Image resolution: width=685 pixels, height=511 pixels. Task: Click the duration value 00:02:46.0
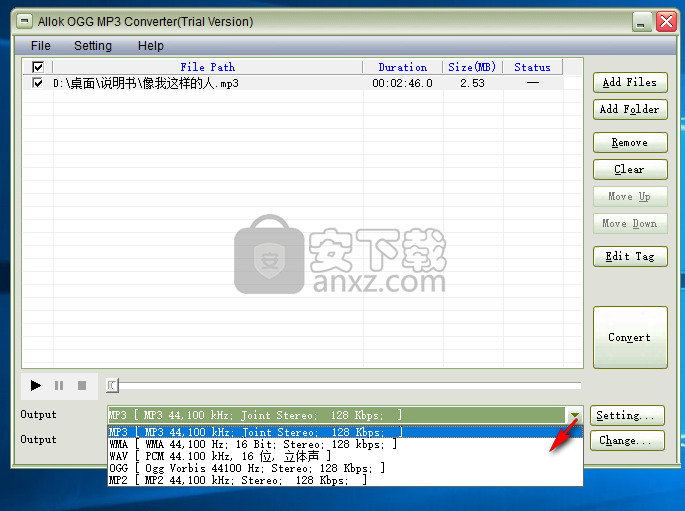click(402, 83)
